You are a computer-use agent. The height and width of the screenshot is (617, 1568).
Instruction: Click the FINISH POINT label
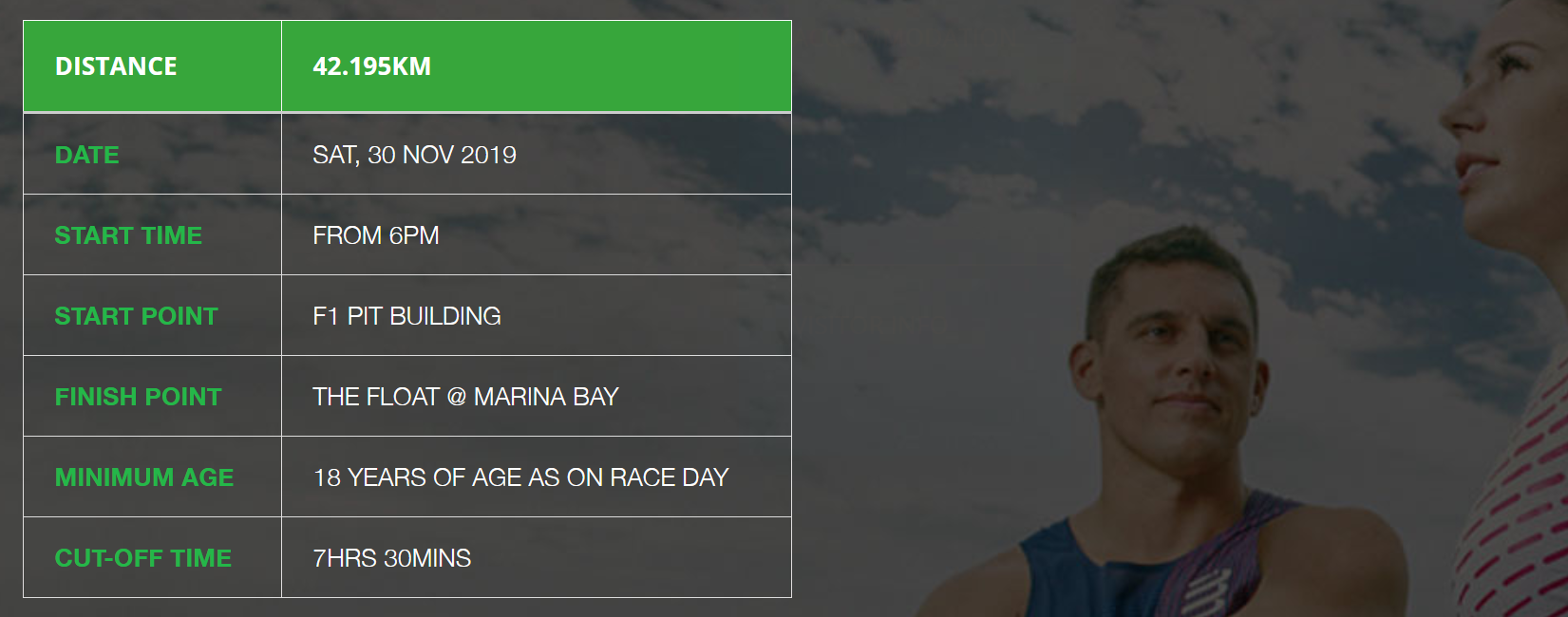tap(138, 397)
